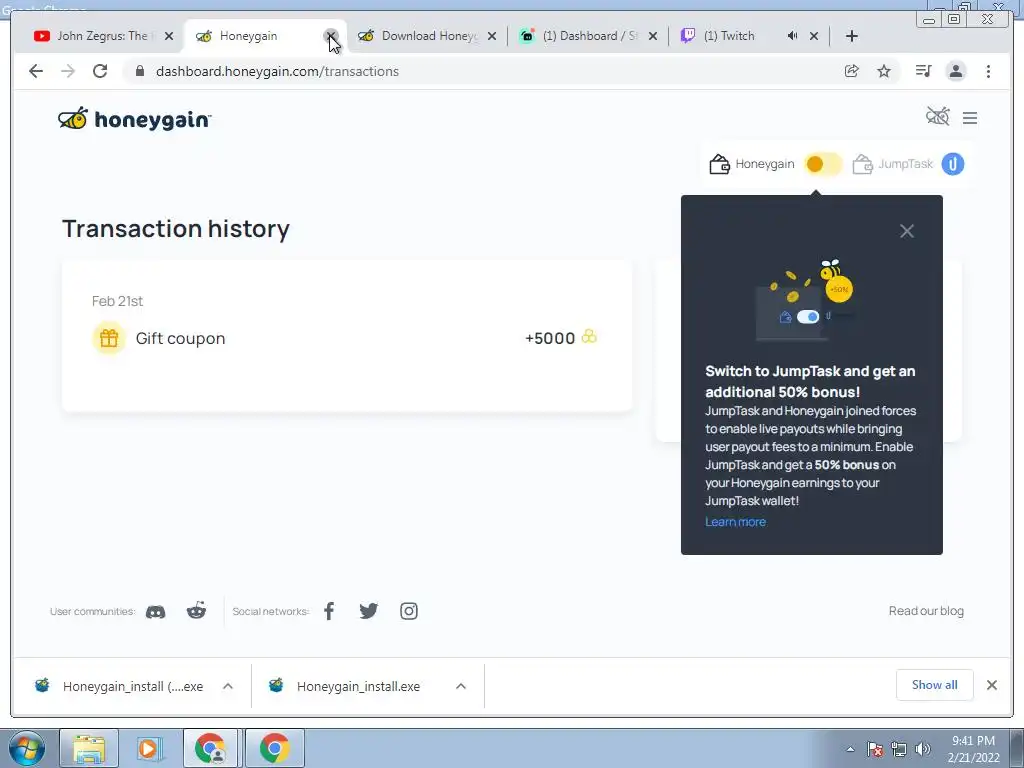
Task: Click the Honeygain bee logo
Action: tap(134, 119)
